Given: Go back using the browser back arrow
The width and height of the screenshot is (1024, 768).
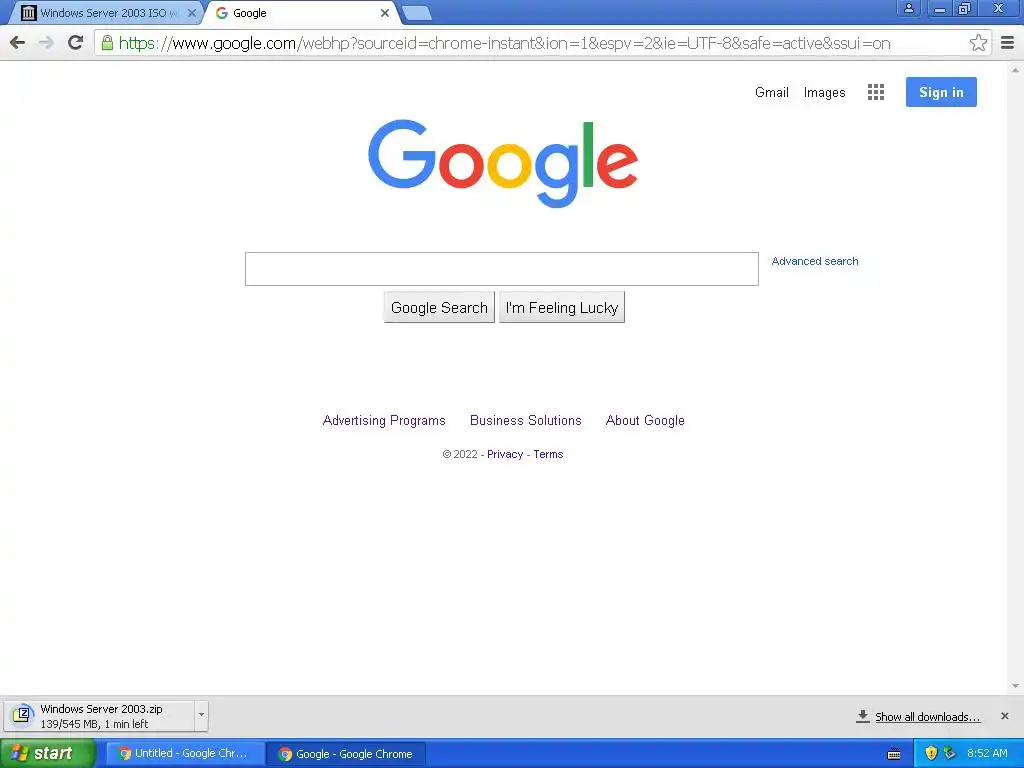Looking at the screenshot, I should pyautogui.click(x=18, y=43).
